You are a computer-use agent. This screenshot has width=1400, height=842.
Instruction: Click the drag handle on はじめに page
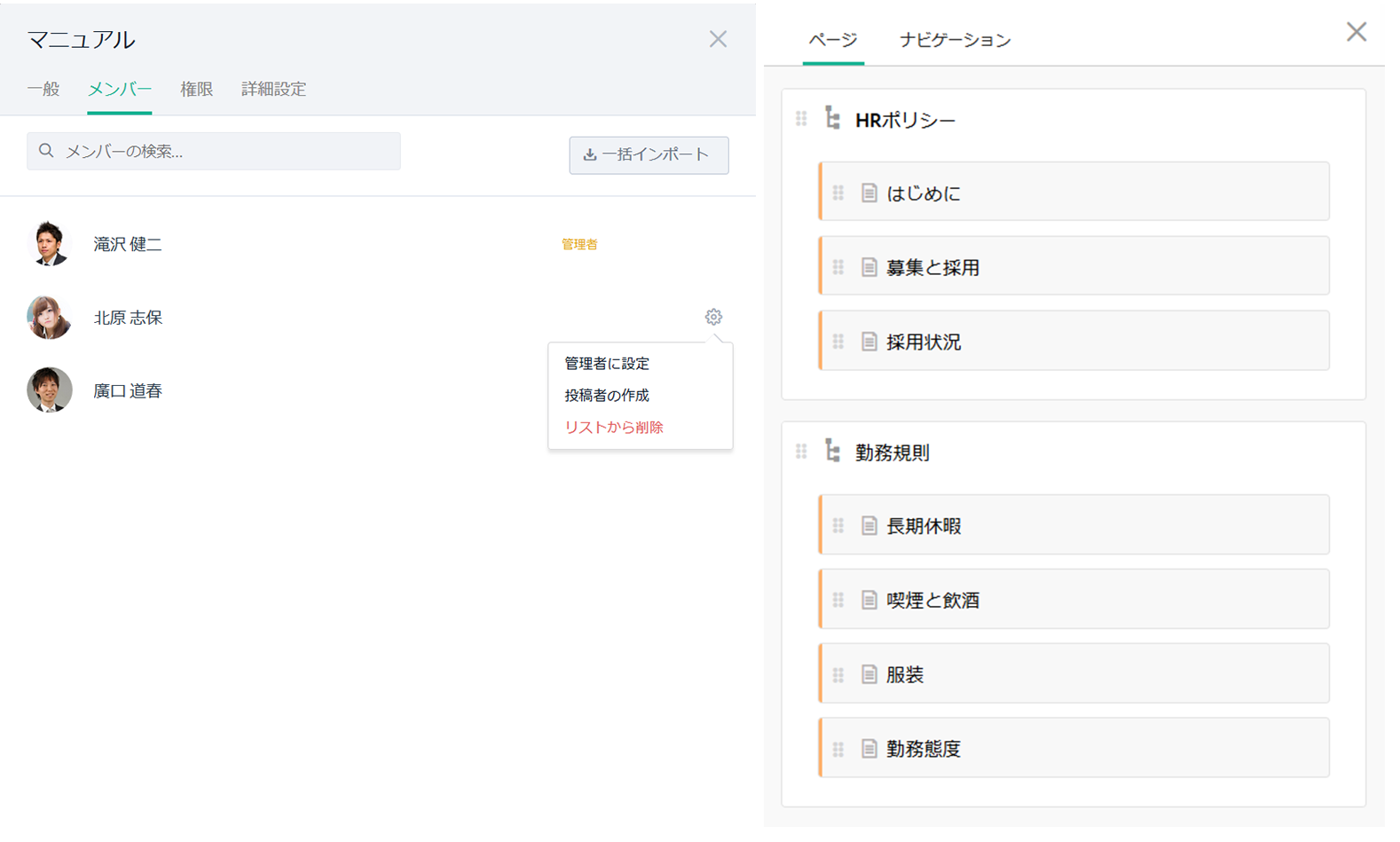[x=838, y=193]
